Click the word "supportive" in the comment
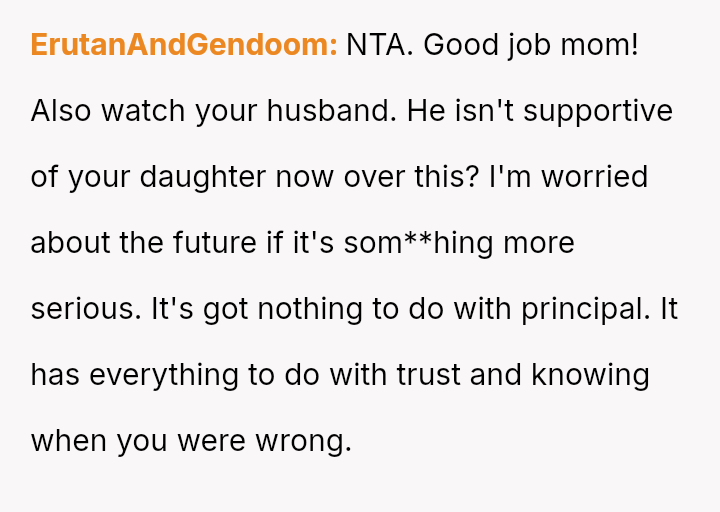Image resolution: width=720 pixels, height=512 pixels. pos(598,111)
